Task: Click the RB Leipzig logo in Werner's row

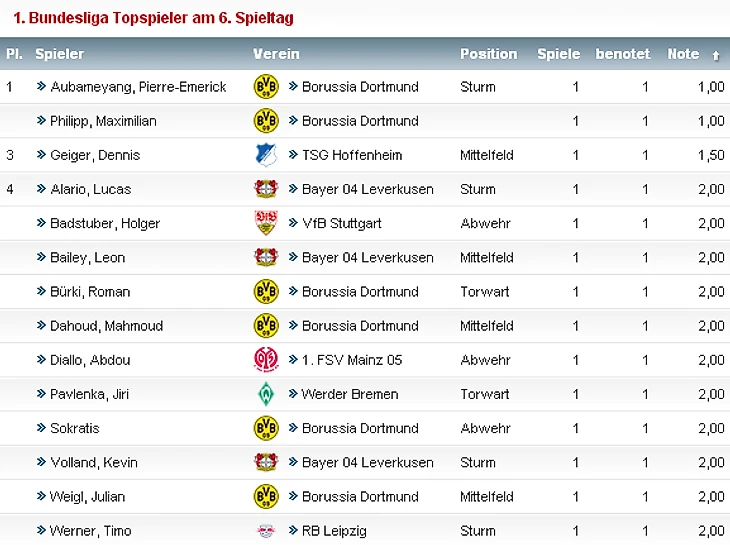Action: coord(266,531)
